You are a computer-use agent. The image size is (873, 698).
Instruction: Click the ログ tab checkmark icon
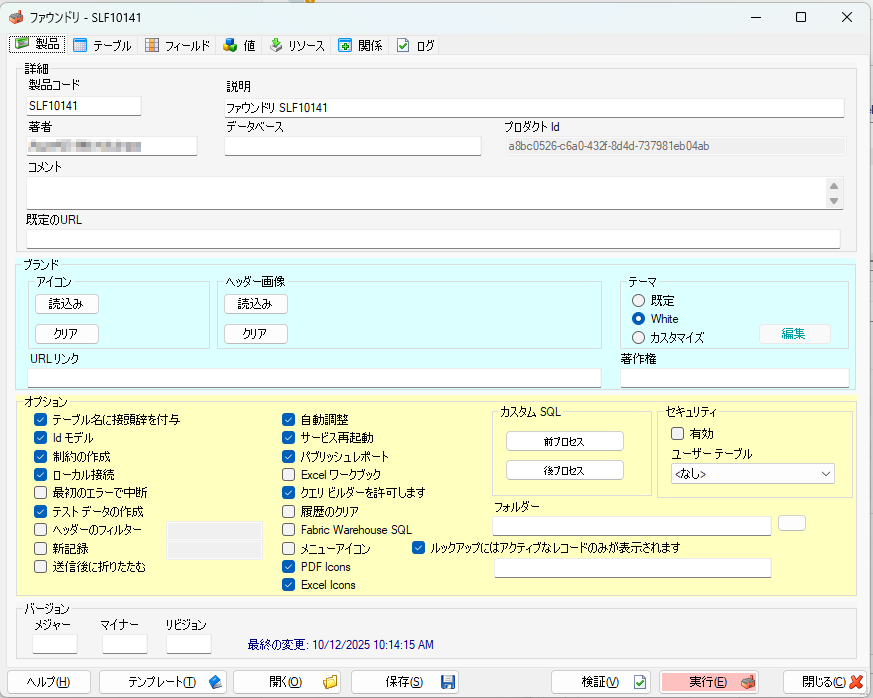pyautogui.click(x=403, y=45)
